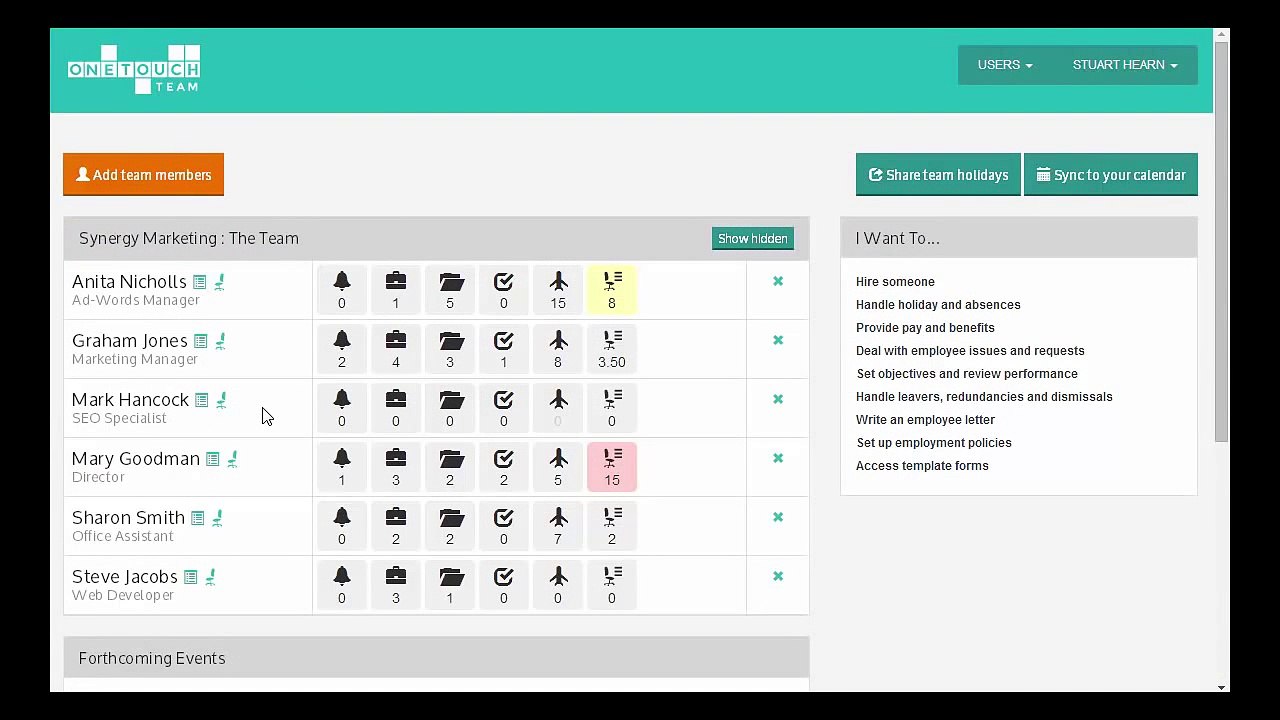
Task: Open Provide pay and benefits link
Action: click(925, 328)
